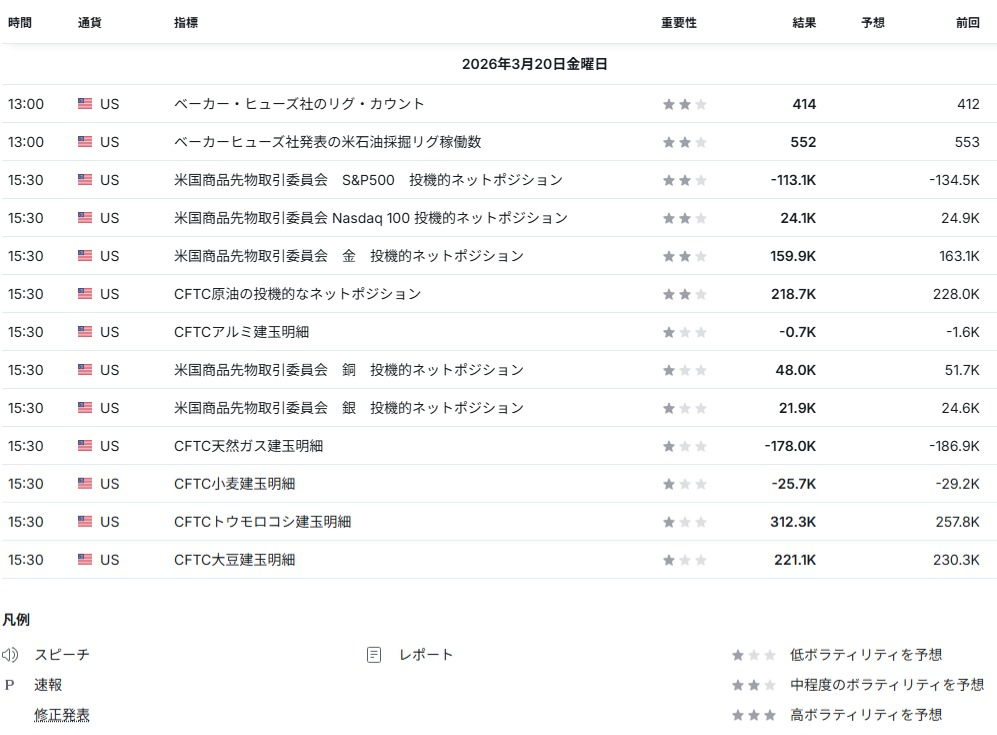This screenshot has width=997, height=735.
Task: Open the Nasdaq 100 投機的ネットポジション event
Action: click(x=370, y=218)
